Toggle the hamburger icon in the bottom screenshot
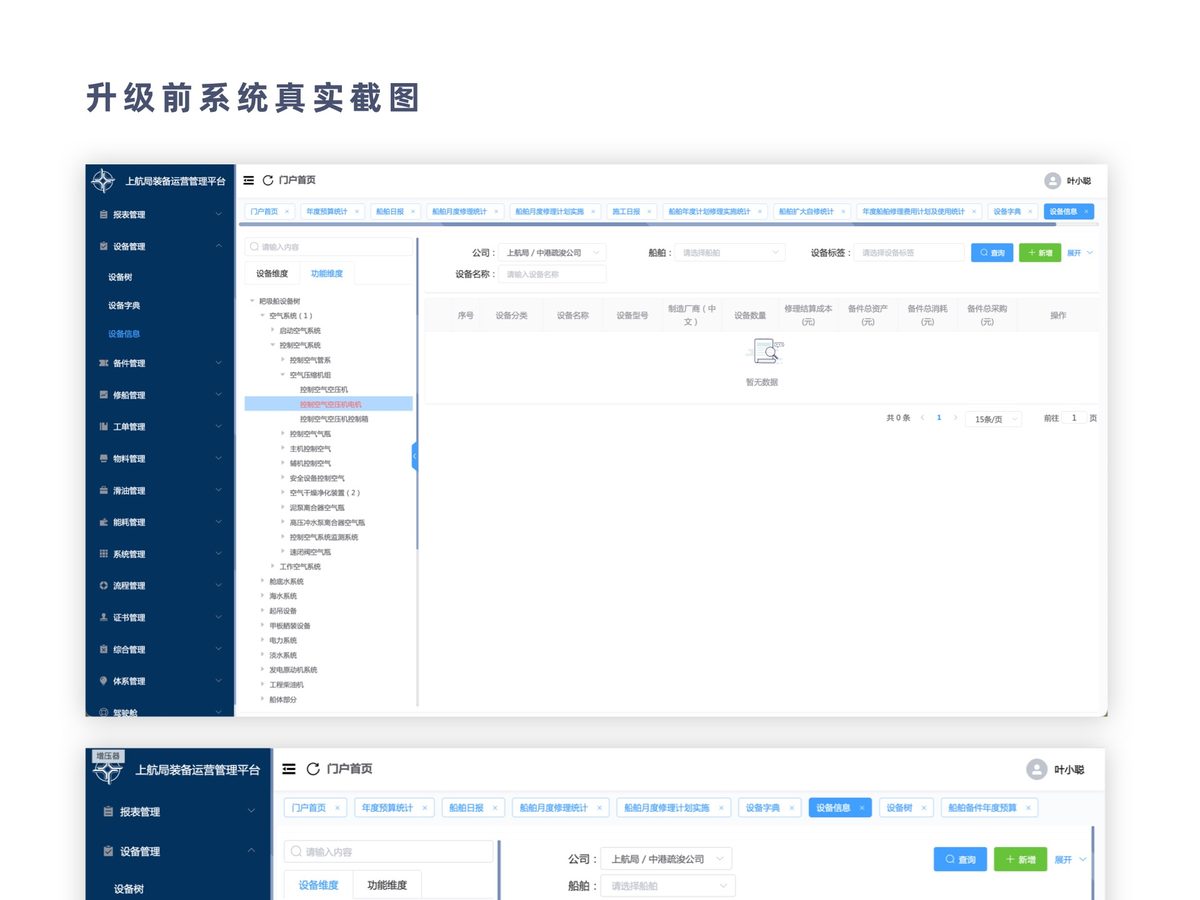This screenshot has height=900, width=1200. point(289,769)
